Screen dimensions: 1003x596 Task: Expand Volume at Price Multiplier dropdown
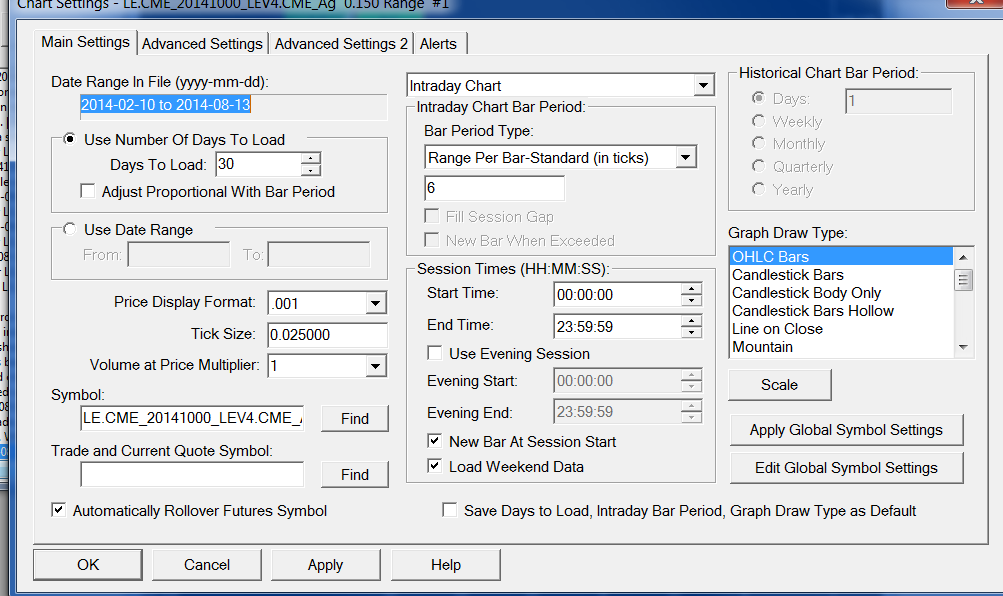(375, 367)
